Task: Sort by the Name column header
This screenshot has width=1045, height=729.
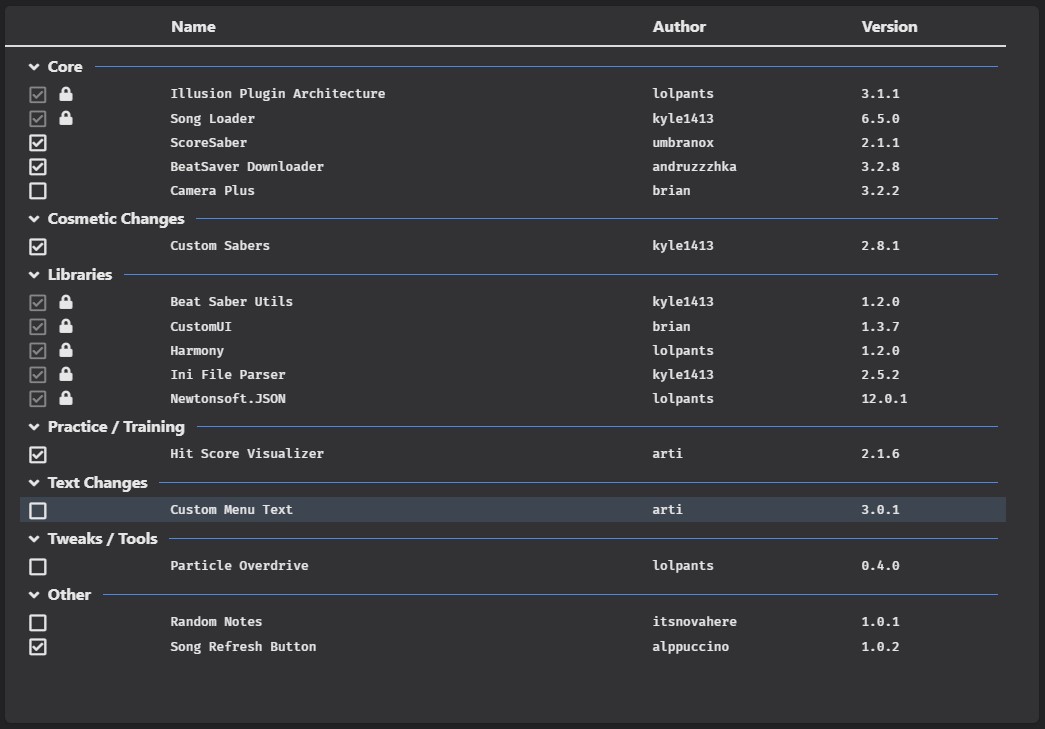Action: (193, 27)
